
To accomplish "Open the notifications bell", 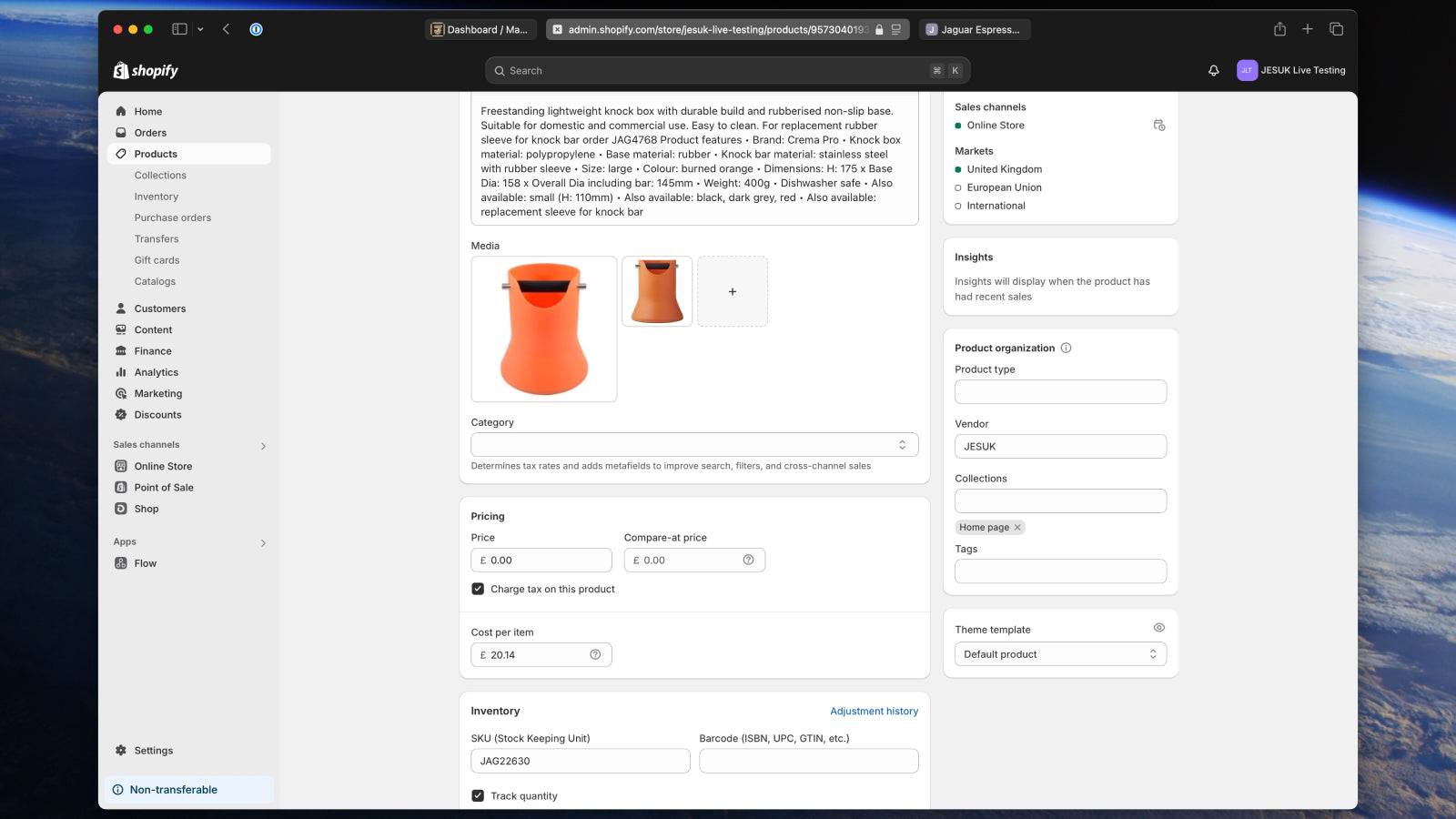I will (1213, 70).
